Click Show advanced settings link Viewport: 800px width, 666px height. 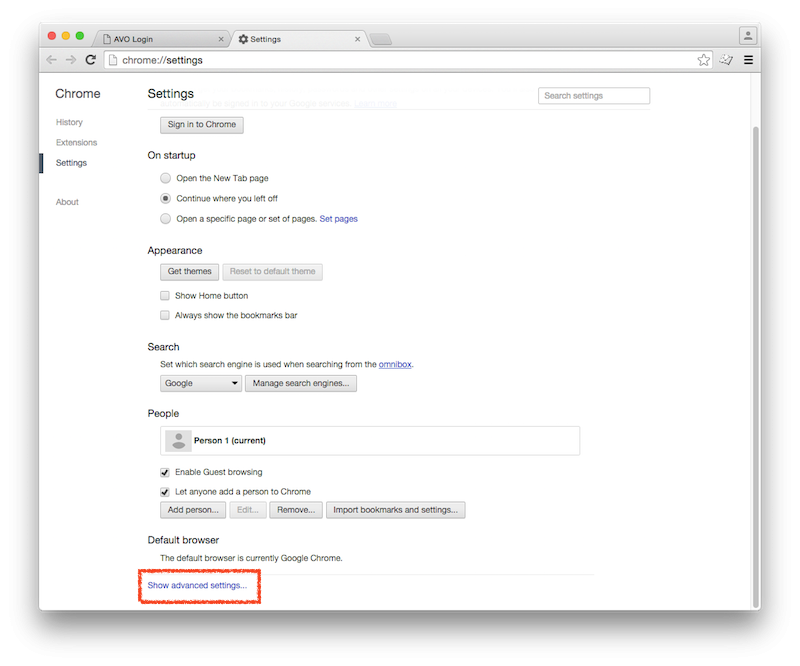click(x=198, y=586)
